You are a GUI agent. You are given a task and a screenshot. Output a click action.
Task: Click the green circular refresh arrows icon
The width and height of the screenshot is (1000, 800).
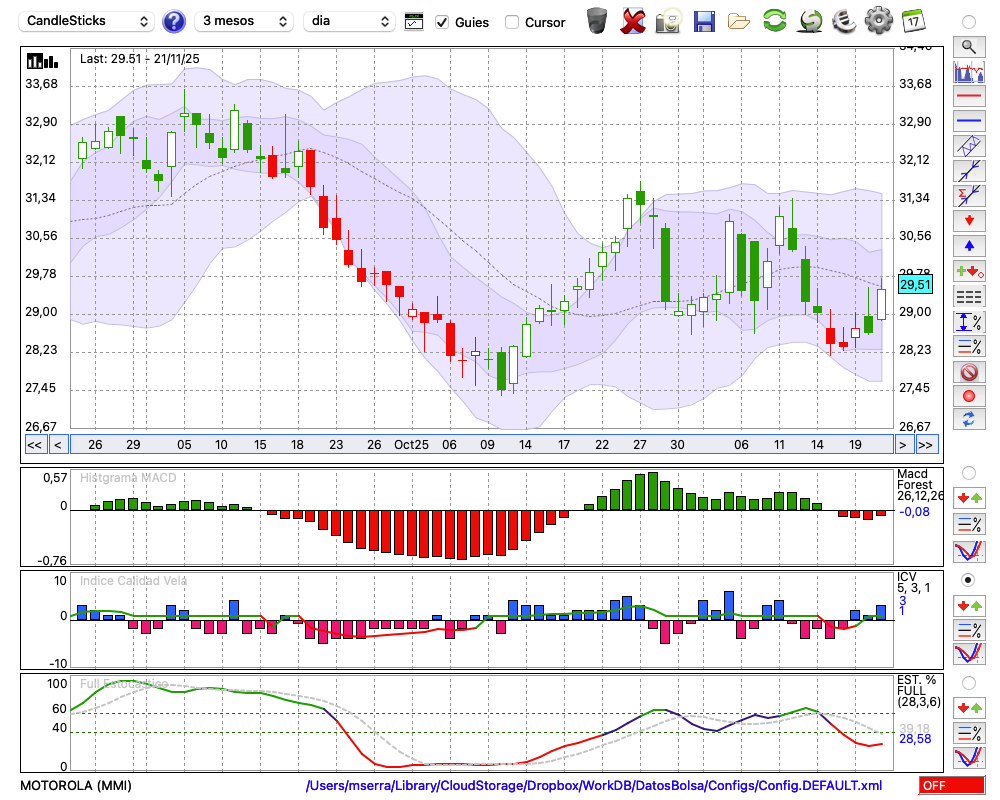click(774, 21)
